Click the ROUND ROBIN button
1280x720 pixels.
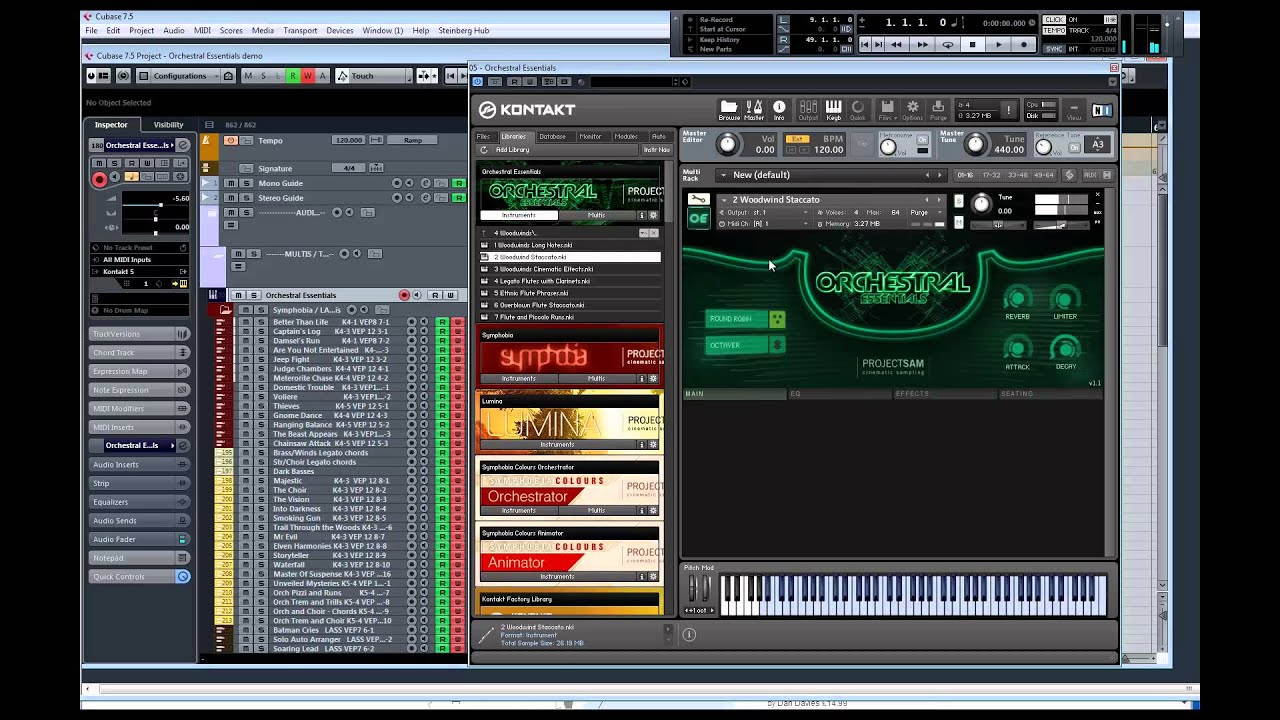746,319
